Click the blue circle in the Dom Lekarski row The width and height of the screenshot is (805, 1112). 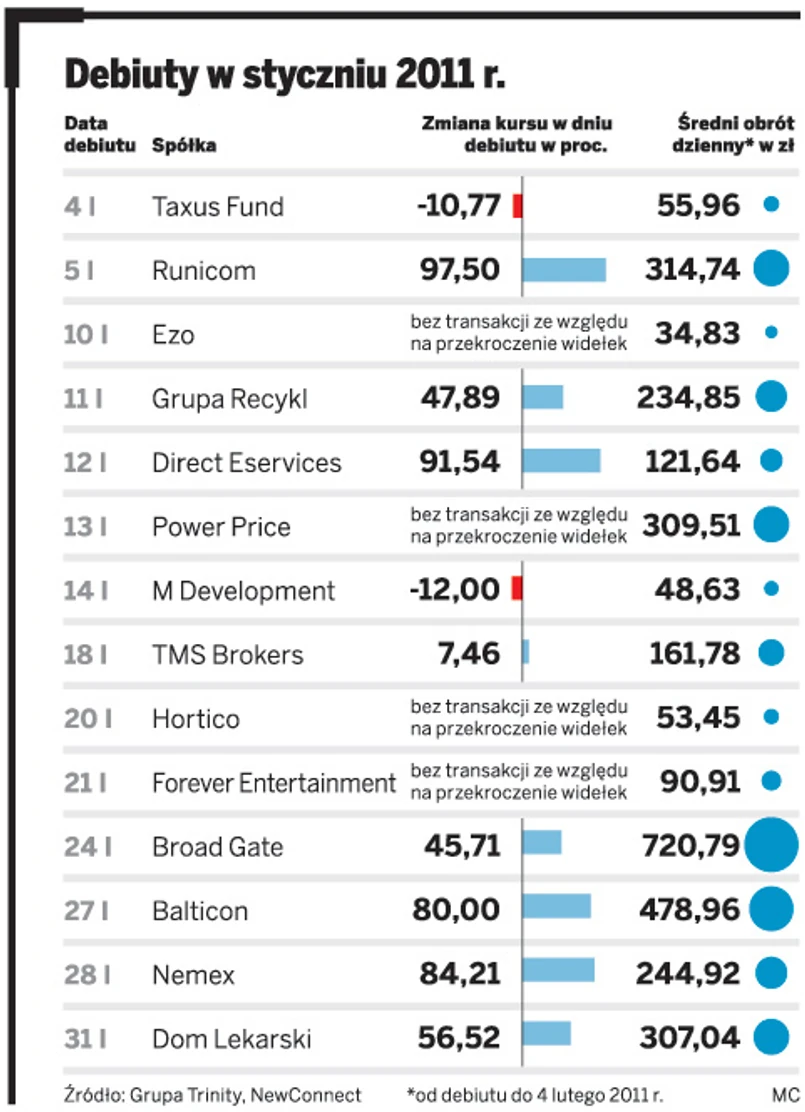pyautogui.click(x=771, y=1037)
